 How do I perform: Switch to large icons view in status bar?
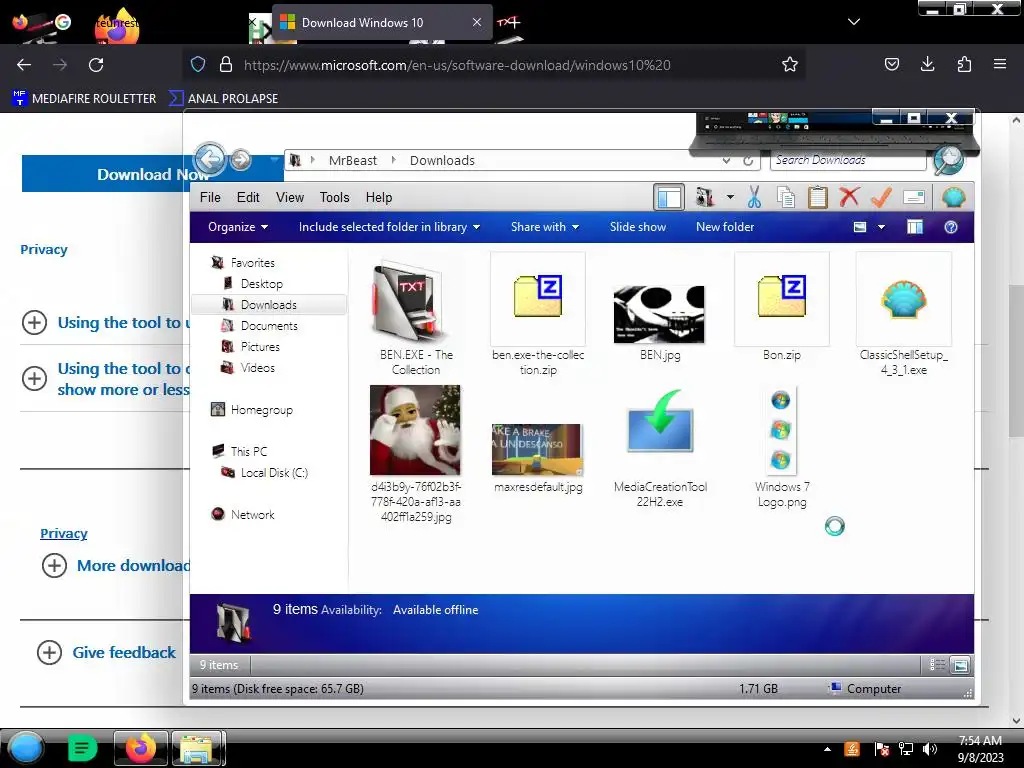coord(961,665)
